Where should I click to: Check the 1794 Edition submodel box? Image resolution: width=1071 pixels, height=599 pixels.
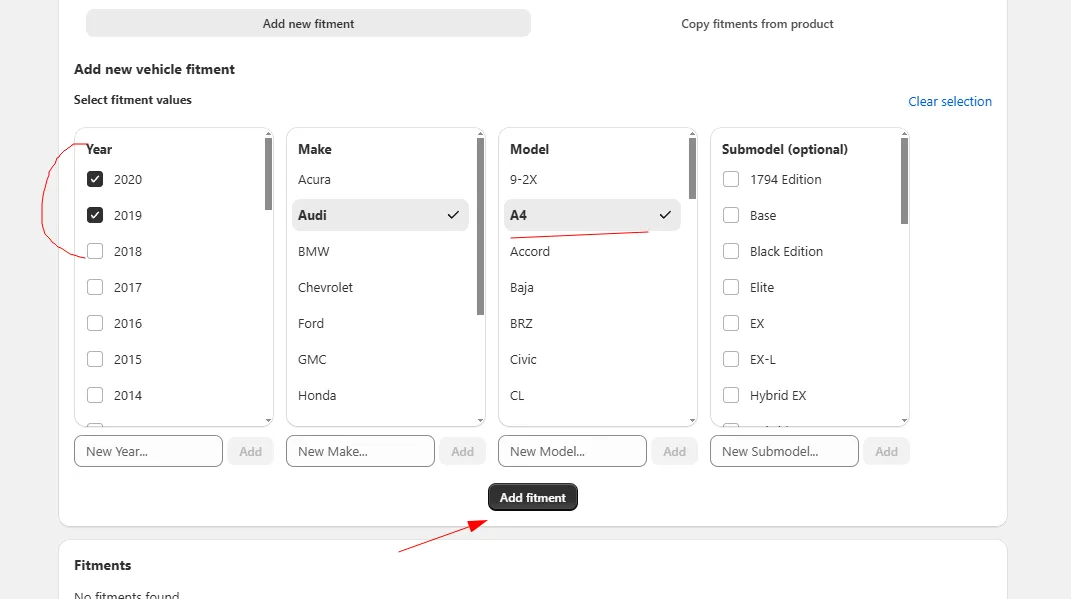[x=731, y=180]
